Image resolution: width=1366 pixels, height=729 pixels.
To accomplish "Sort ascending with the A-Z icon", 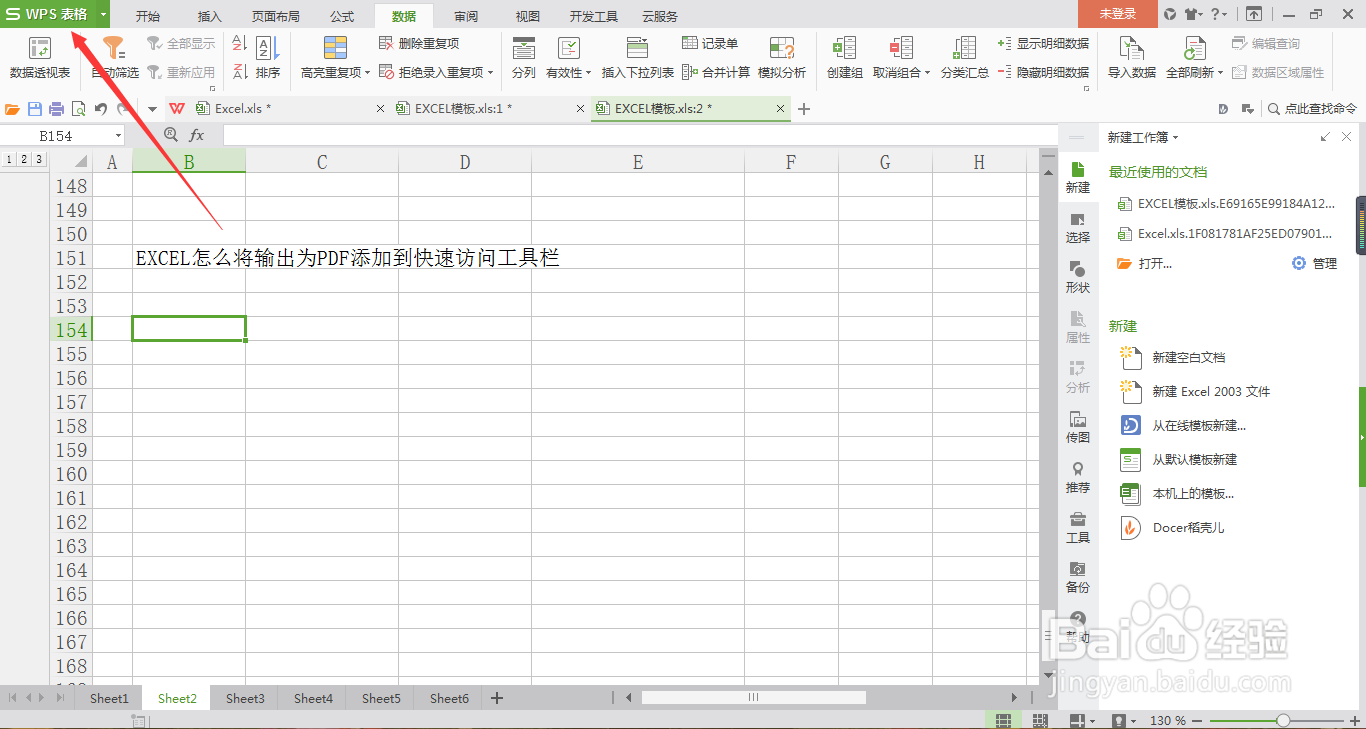I will [x=240, y=44].
